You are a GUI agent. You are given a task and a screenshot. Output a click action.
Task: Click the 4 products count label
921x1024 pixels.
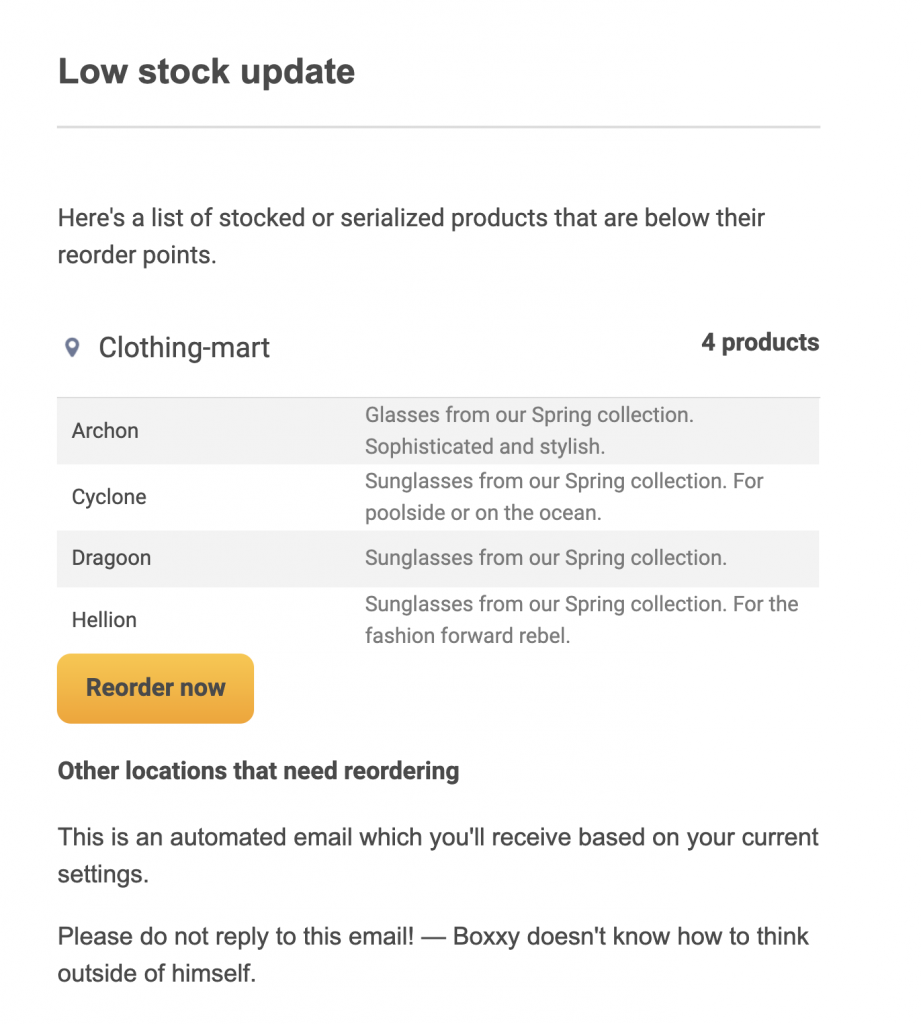(760, 342)
